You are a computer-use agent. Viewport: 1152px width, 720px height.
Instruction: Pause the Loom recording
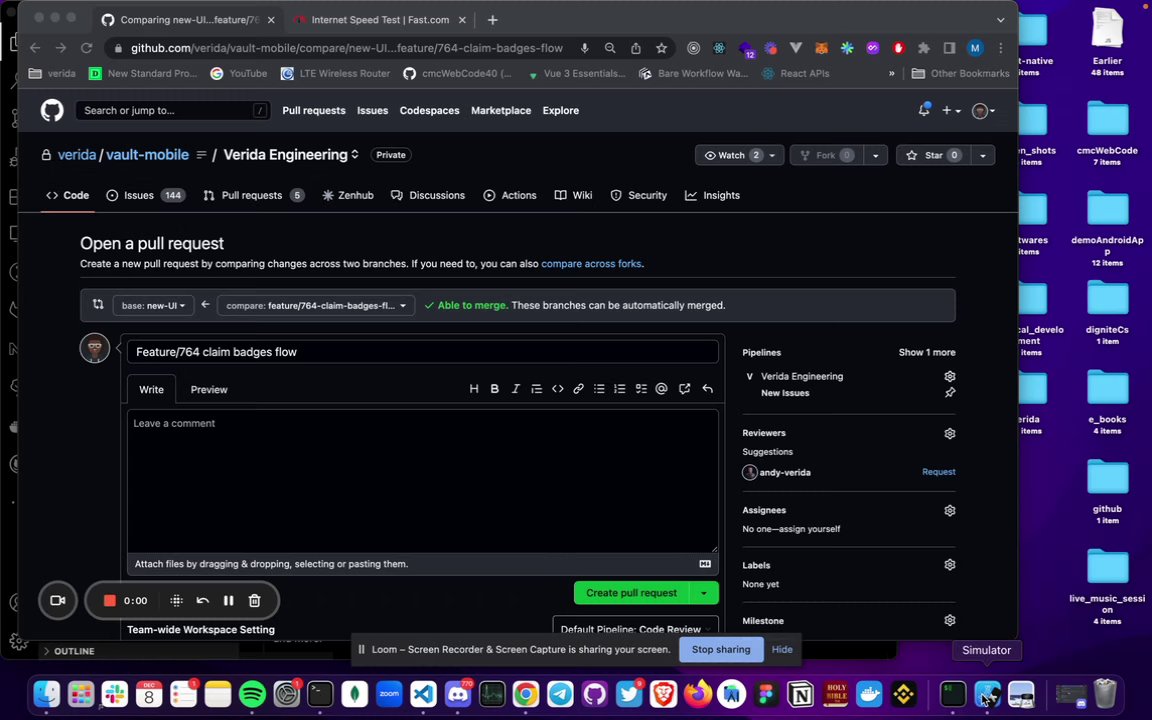[x=228, y=600]
